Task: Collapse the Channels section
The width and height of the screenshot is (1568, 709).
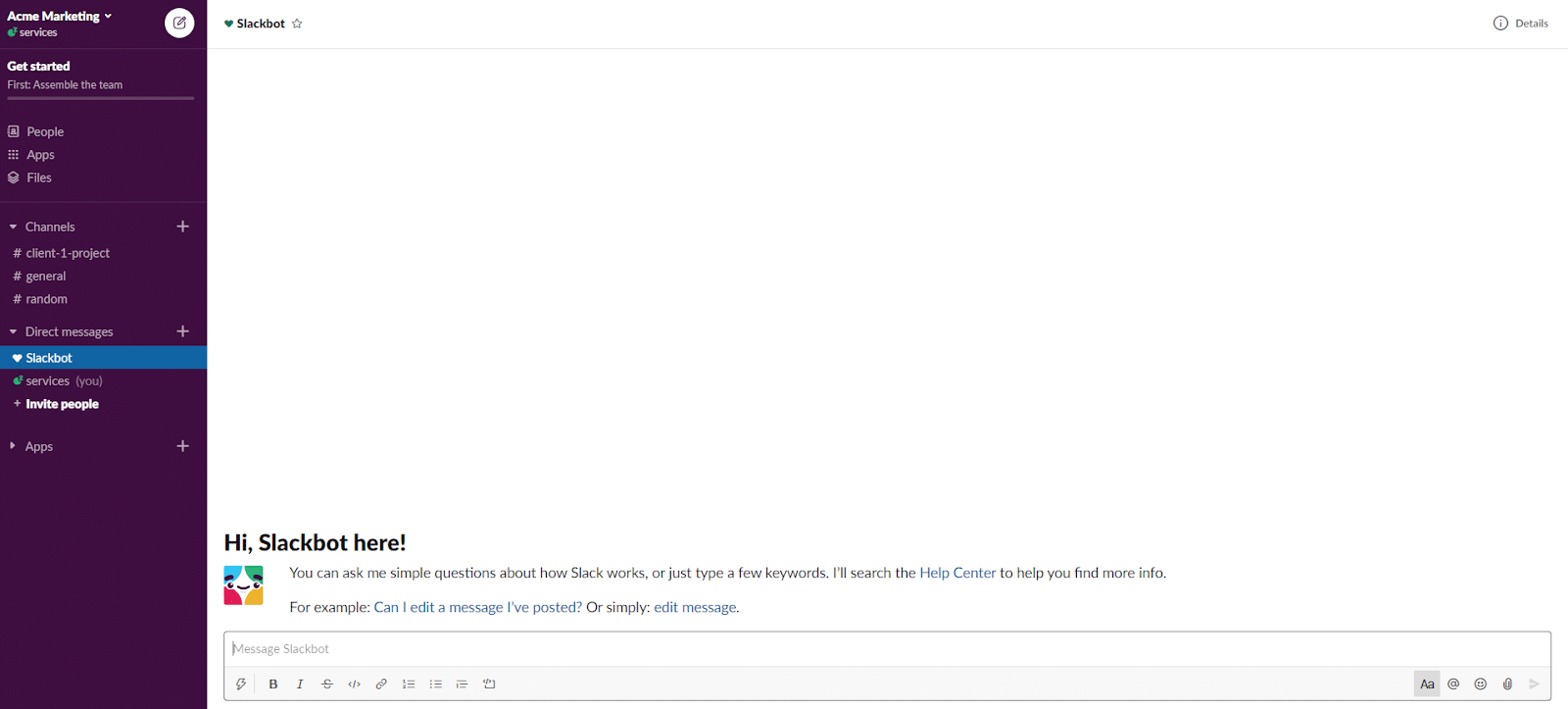Action: (14, 227)
